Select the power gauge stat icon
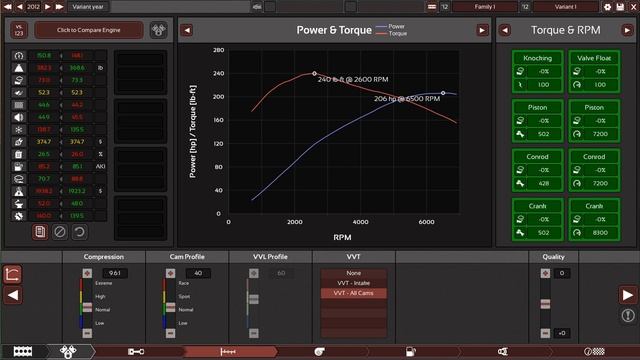Image resolution: width=640 pixels, height=360 pixels. pyautogui.click(x=19, y=56)
